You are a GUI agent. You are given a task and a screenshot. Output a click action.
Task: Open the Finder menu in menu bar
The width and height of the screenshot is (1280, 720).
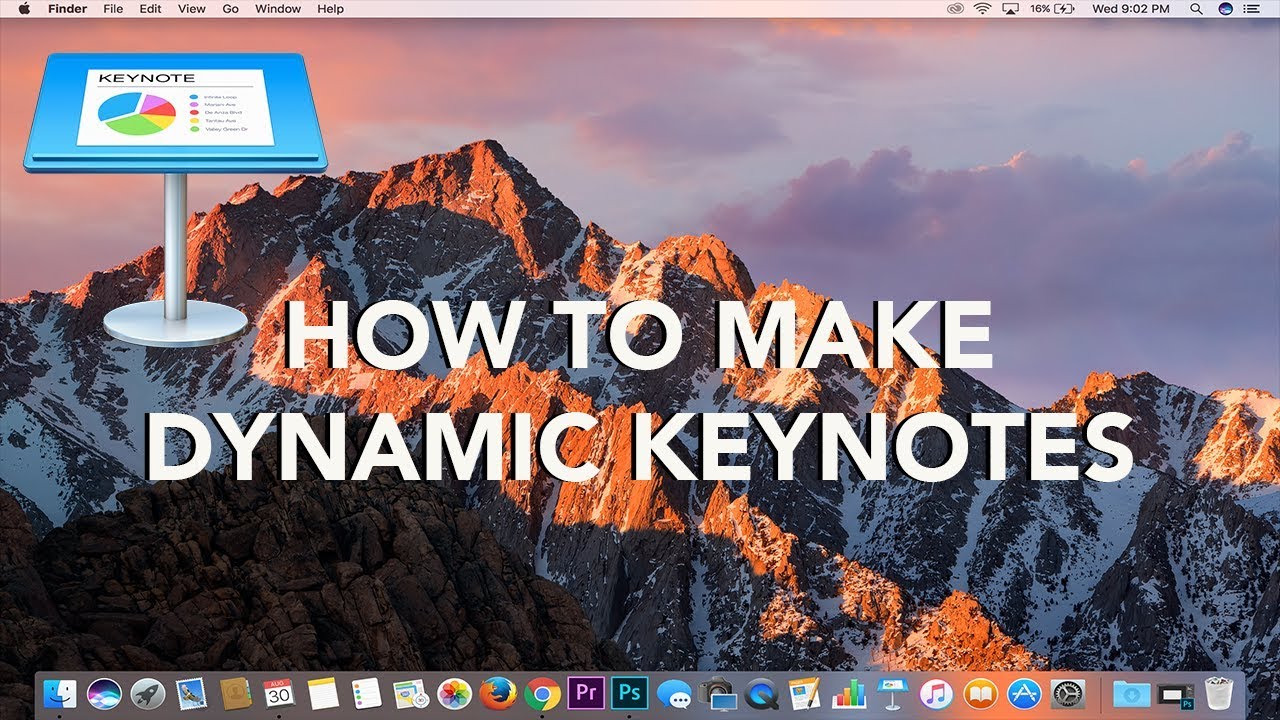coord(66,9)
